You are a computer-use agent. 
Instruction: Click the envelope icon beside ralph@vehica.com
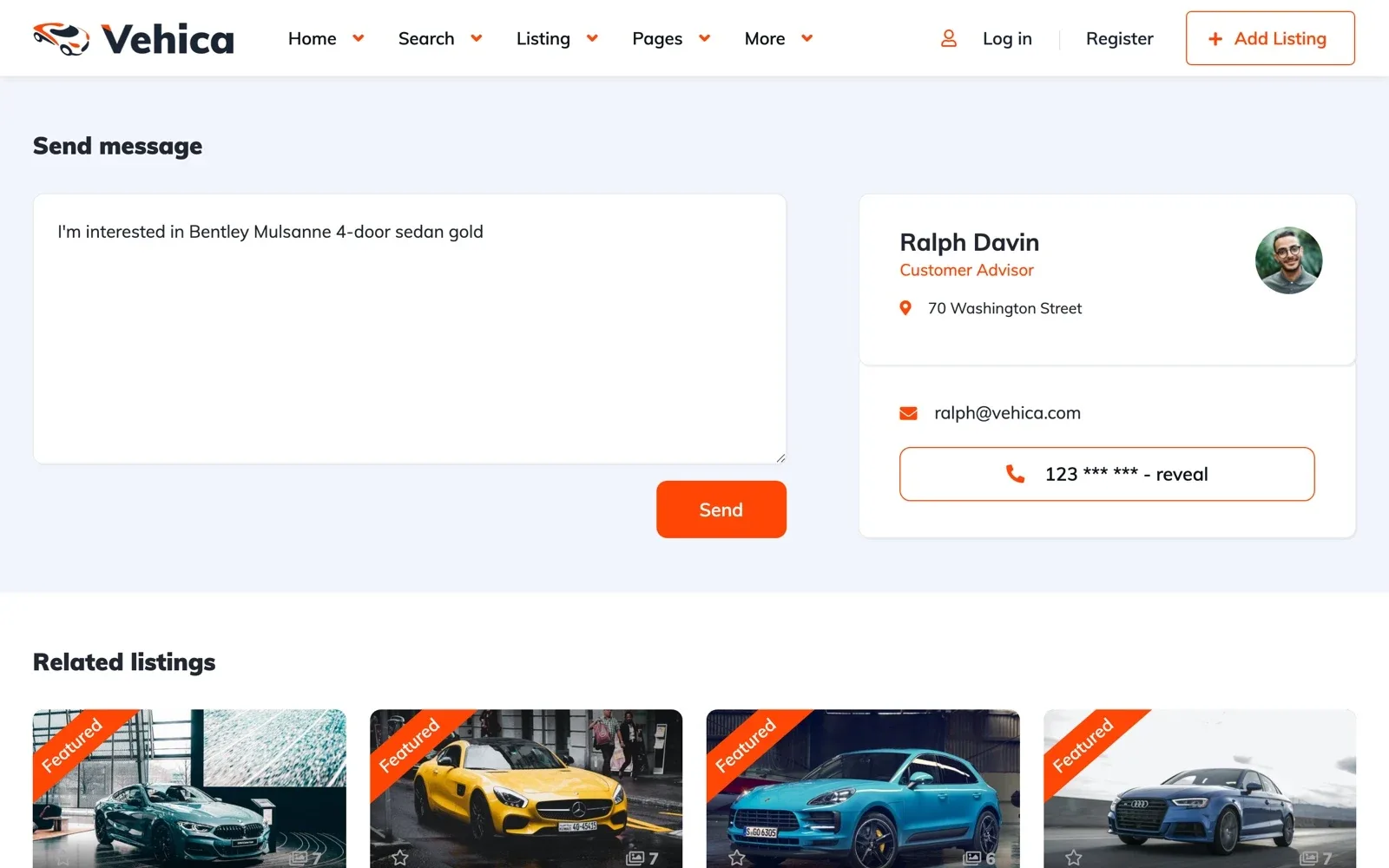[x=908, y=413]
